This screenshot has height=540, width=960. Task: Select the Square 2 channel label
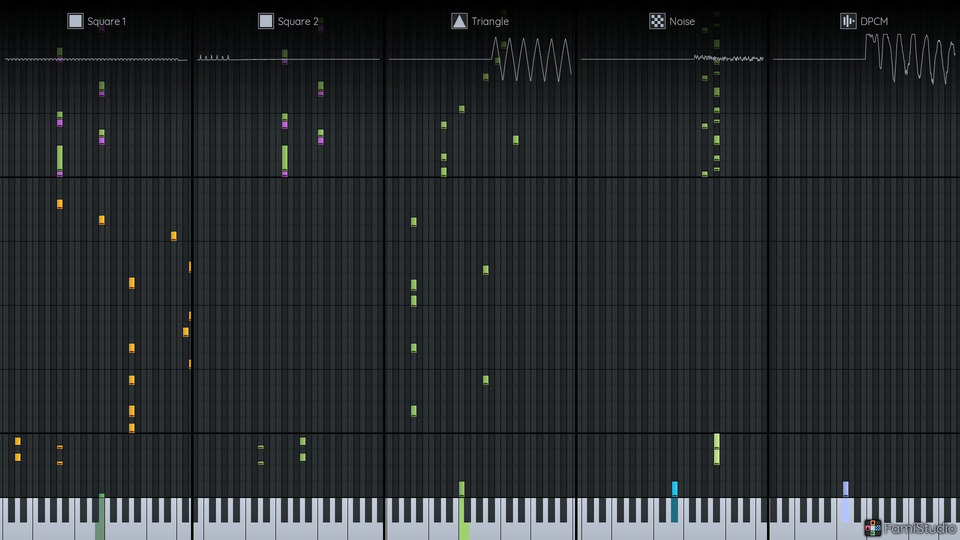point(298,21)
